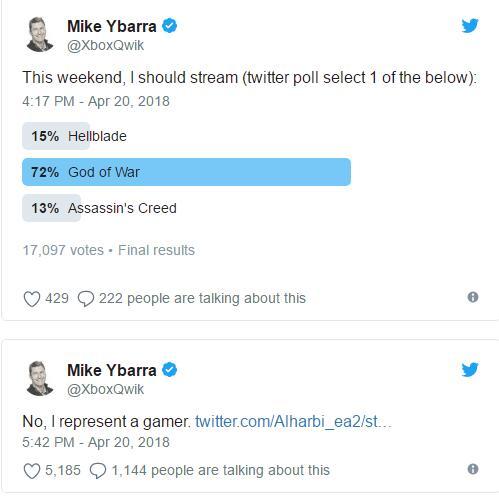Click "222 people are talking about this"
Viewport: 499px width, 502px height.
tap(202, 298)
